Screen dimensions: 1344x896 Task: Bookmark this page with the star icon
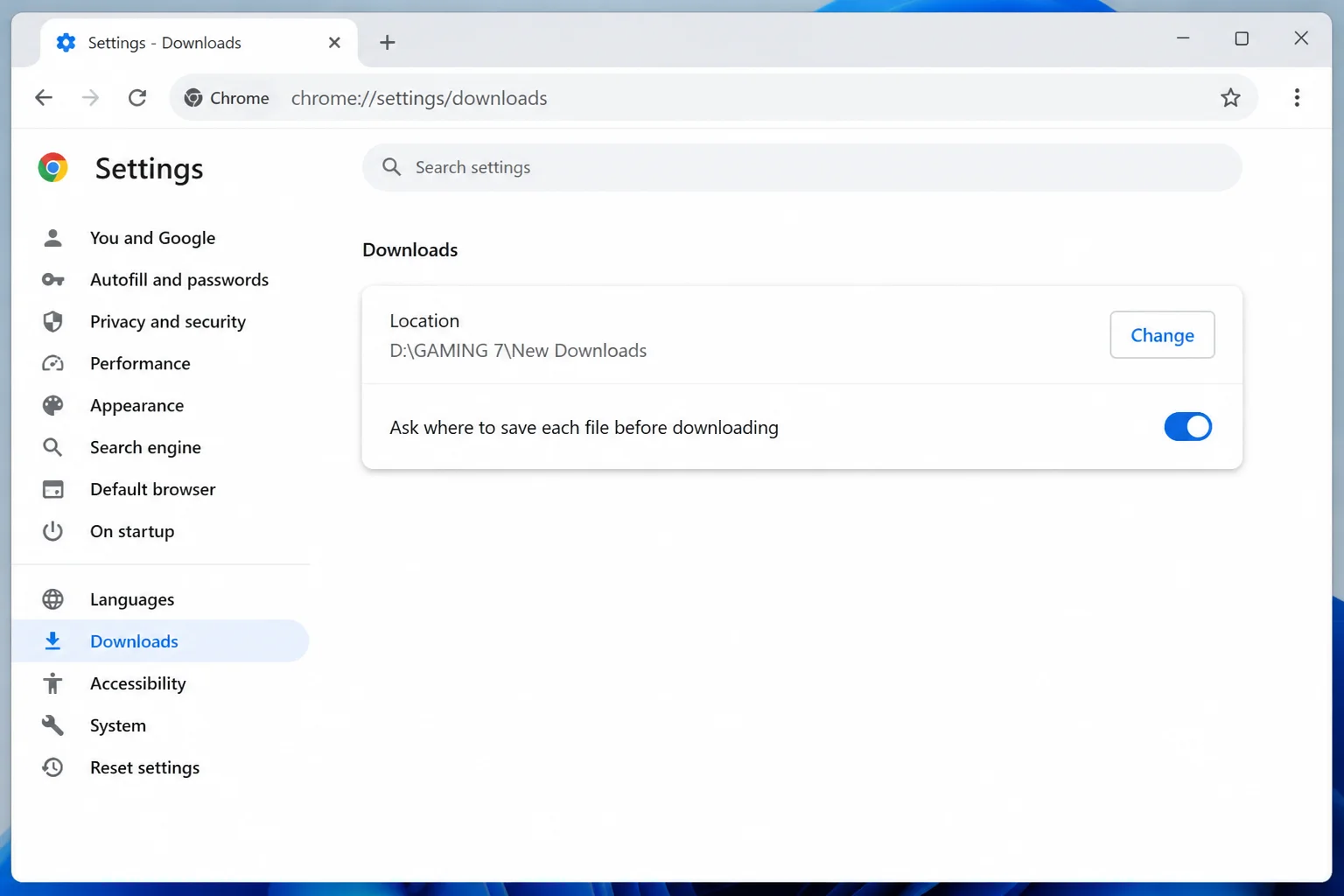pyautogui.click(x=1230, y=98)
